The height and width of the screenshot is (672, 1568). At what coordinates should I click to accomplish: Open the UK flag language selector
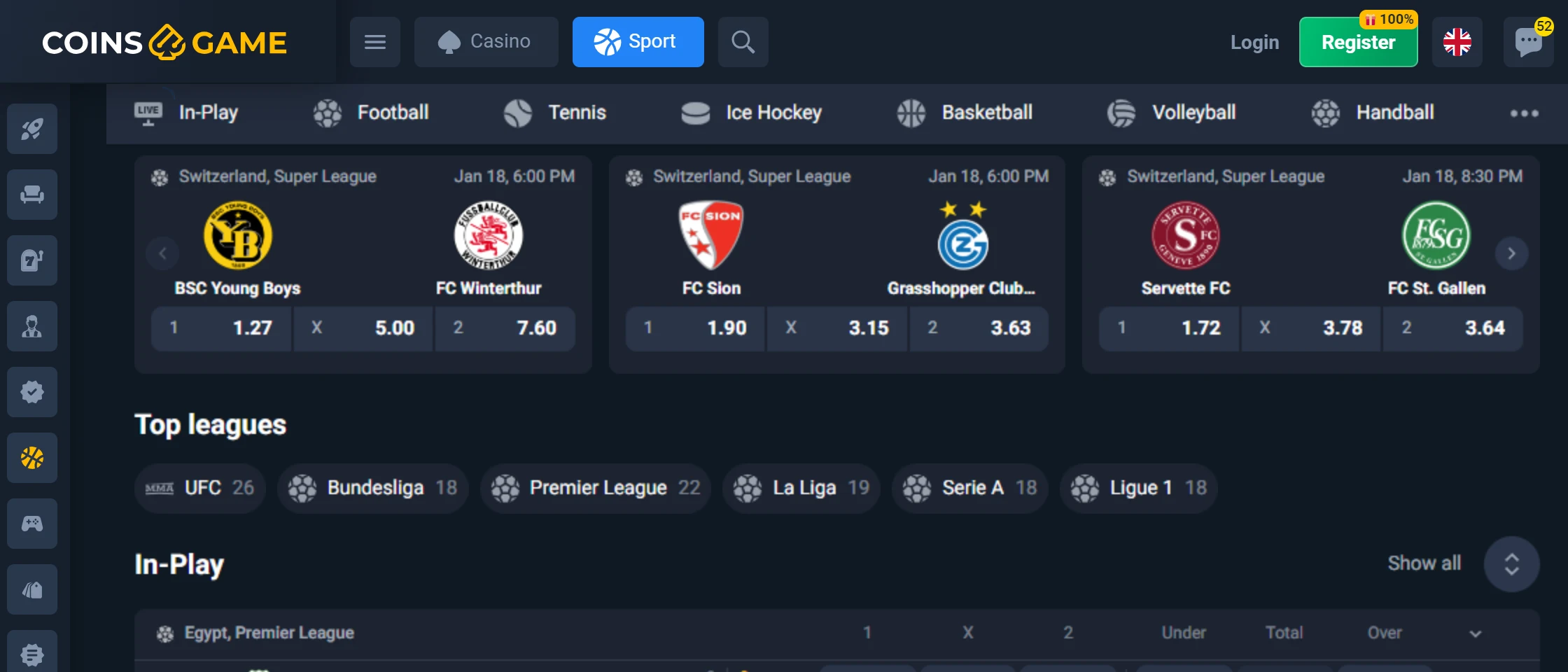click(x=1457, y=42)
